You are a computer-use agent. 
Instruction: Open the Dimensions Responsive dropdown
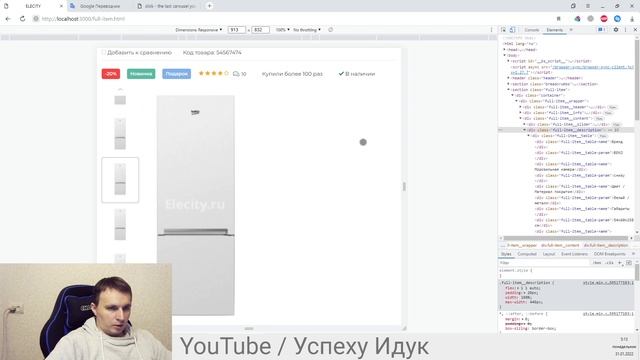[199, 30]
